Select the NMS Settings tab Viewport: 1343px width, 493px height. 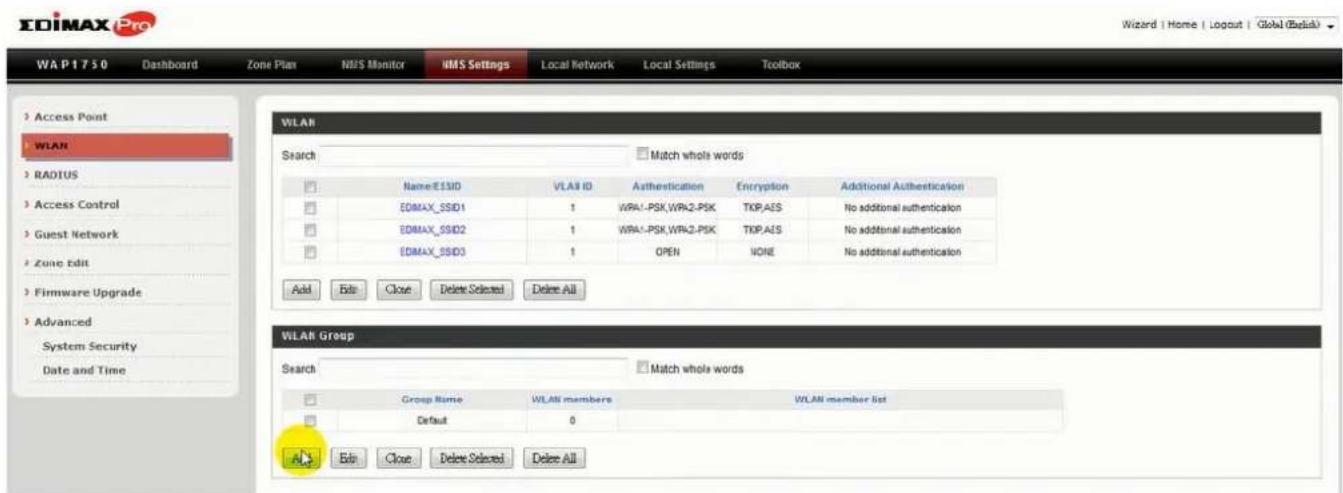pos(475,65)
